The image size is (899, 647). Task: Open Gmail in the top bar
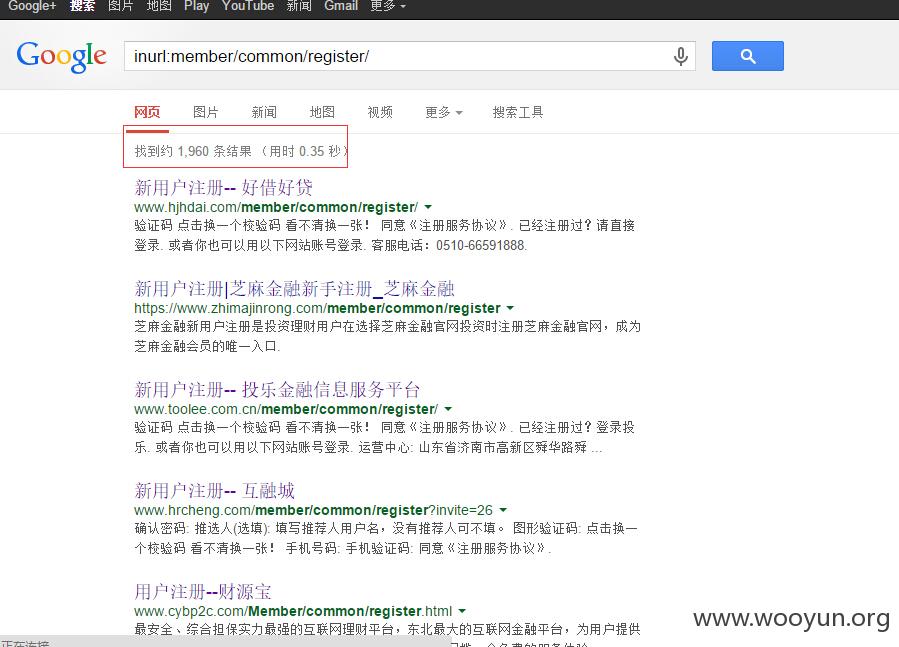tap(341, 6)
